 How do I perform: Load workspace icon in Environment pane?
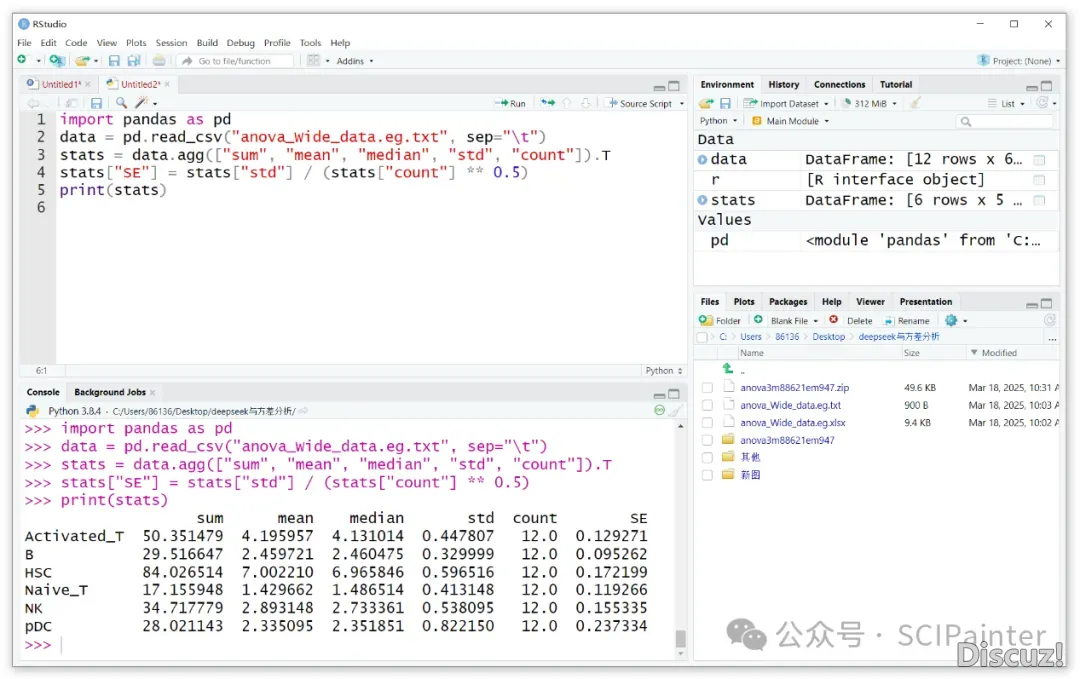pos(706,103)
